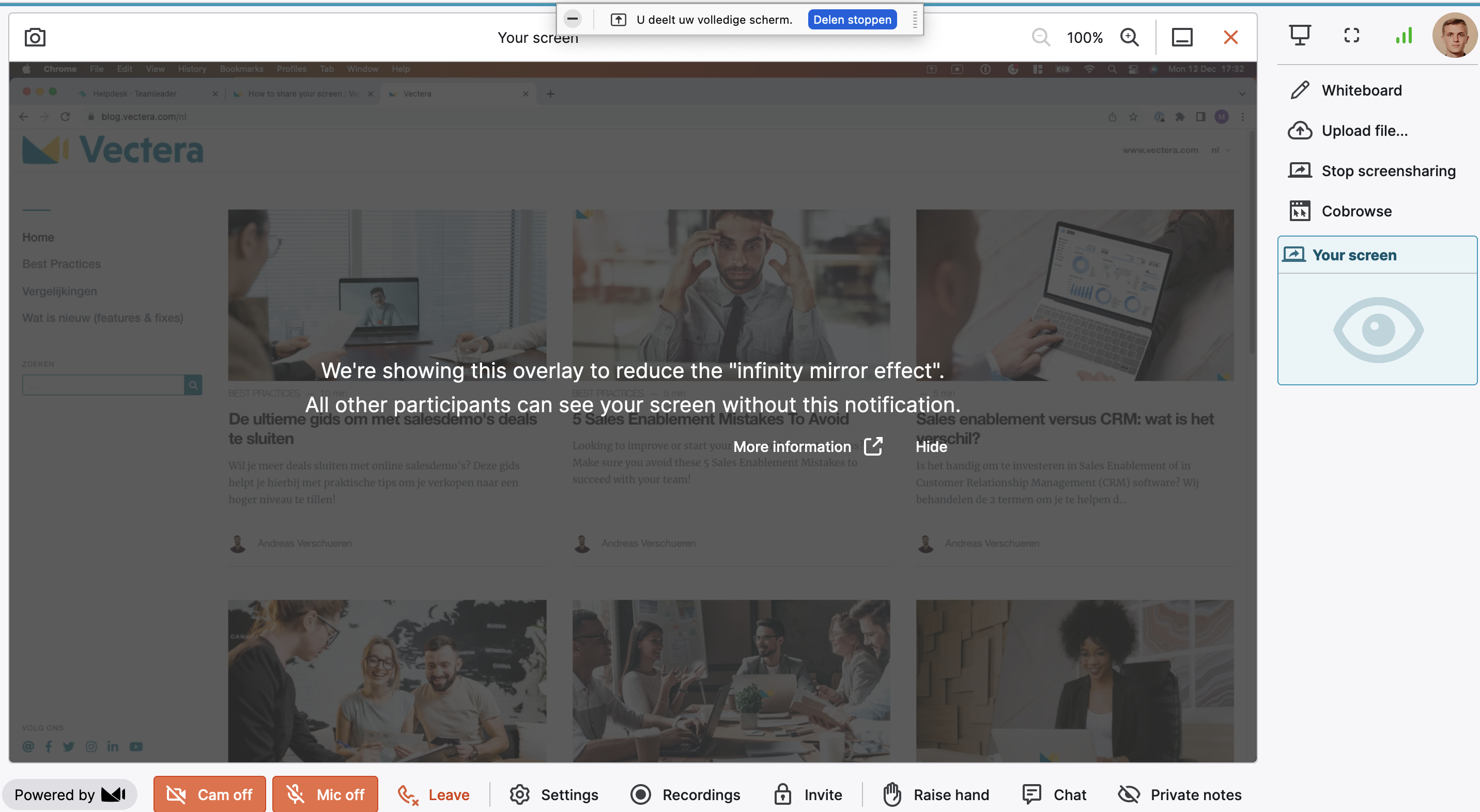Image resolution: width=1480 pixels, height=812 pixels.
Task: Open More information link on overlay
Action: (808, 446)
